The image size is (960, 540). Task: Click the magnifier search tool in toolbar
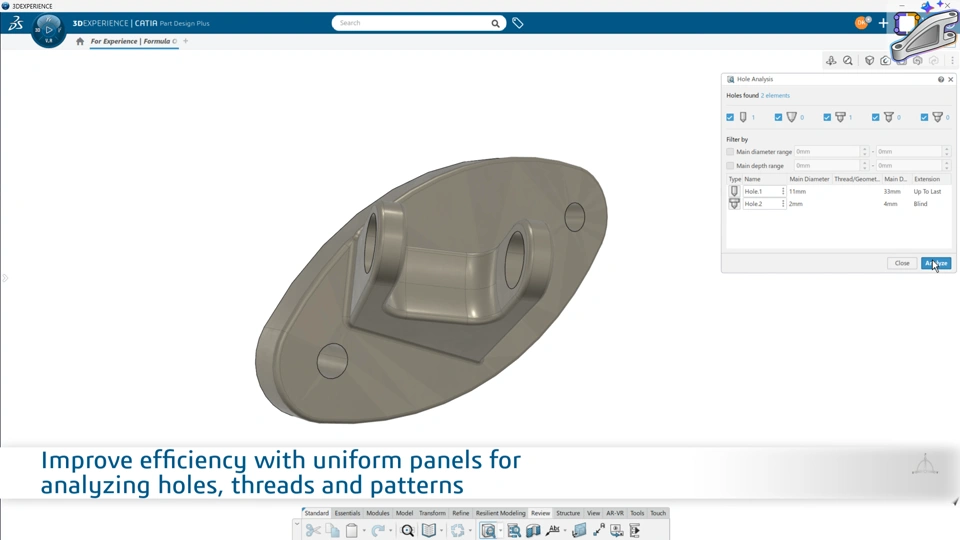pos(407,530)
